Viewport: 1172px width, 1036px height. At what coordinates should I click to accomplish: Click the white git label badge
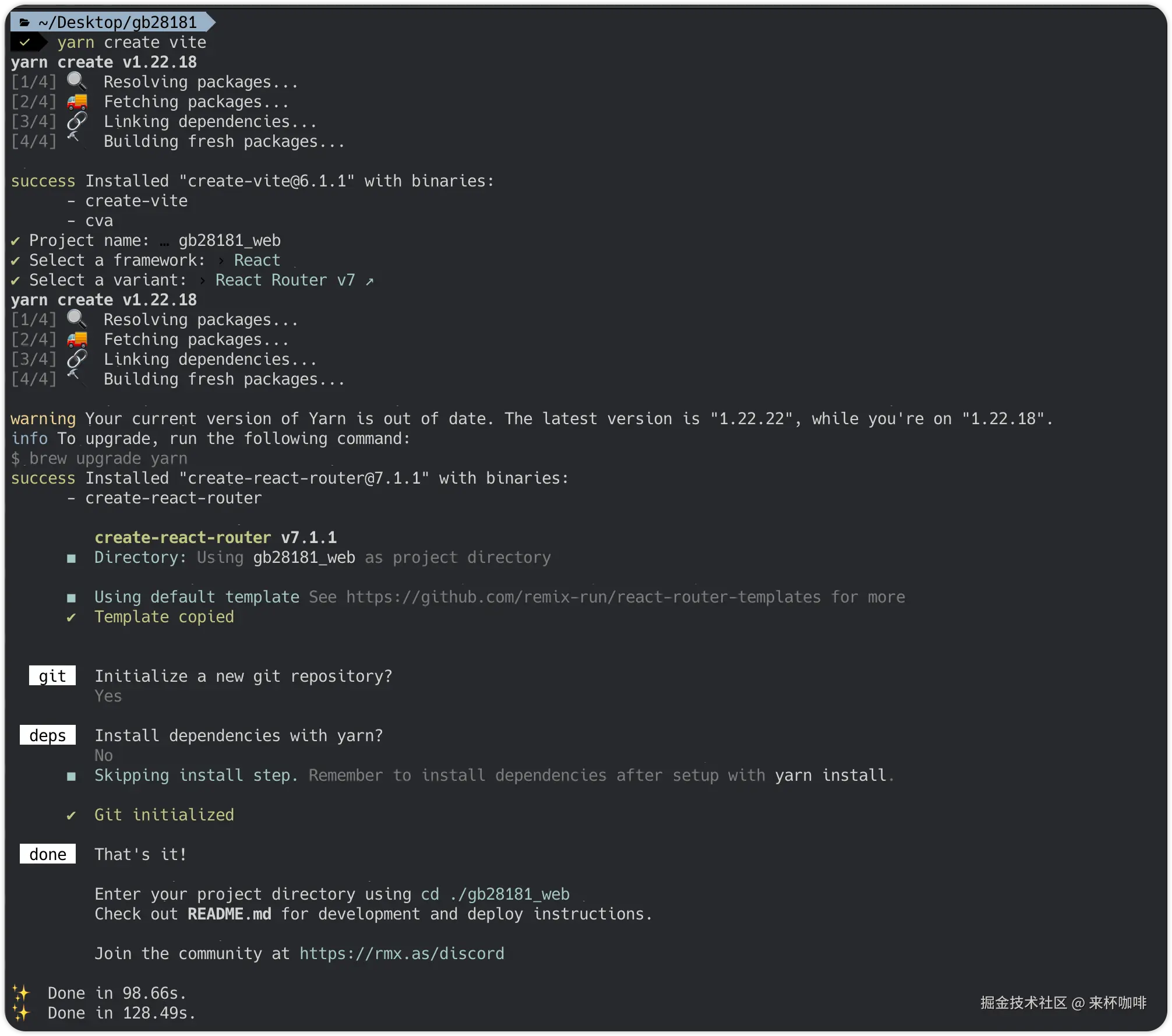52,676
